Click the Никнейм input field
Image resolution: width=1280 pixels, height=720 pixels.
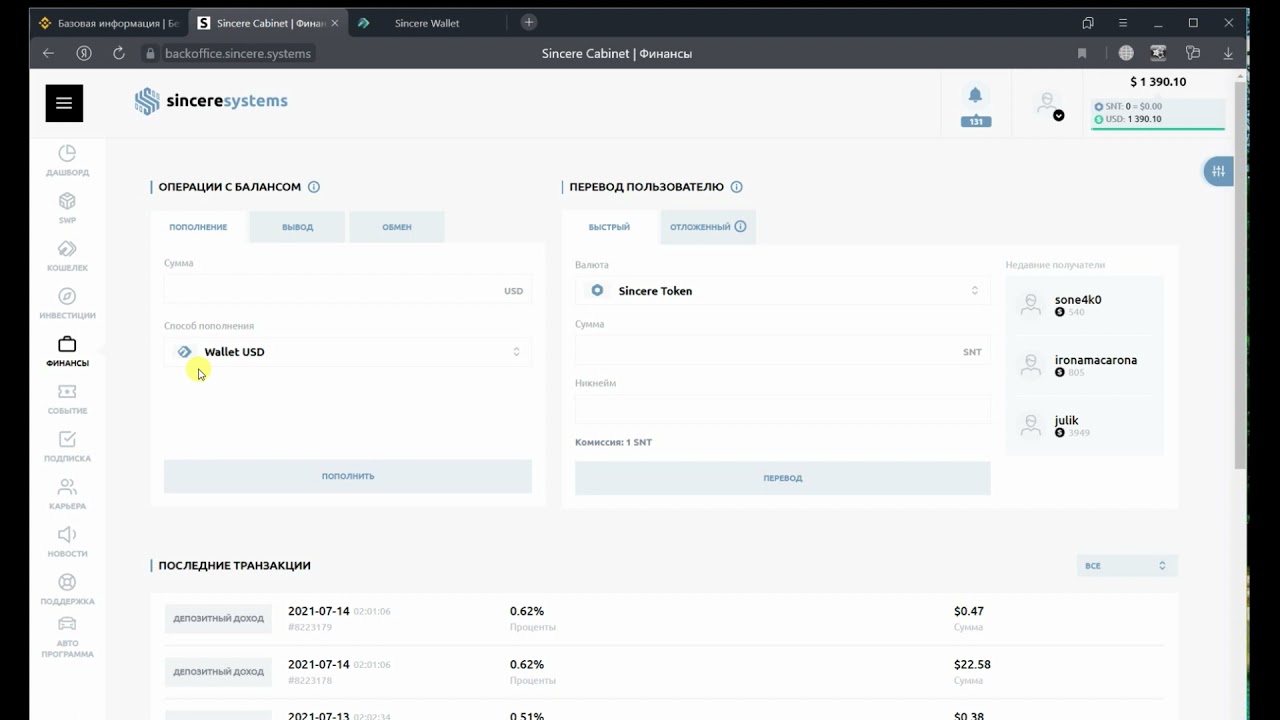click(x=782, y=409)
